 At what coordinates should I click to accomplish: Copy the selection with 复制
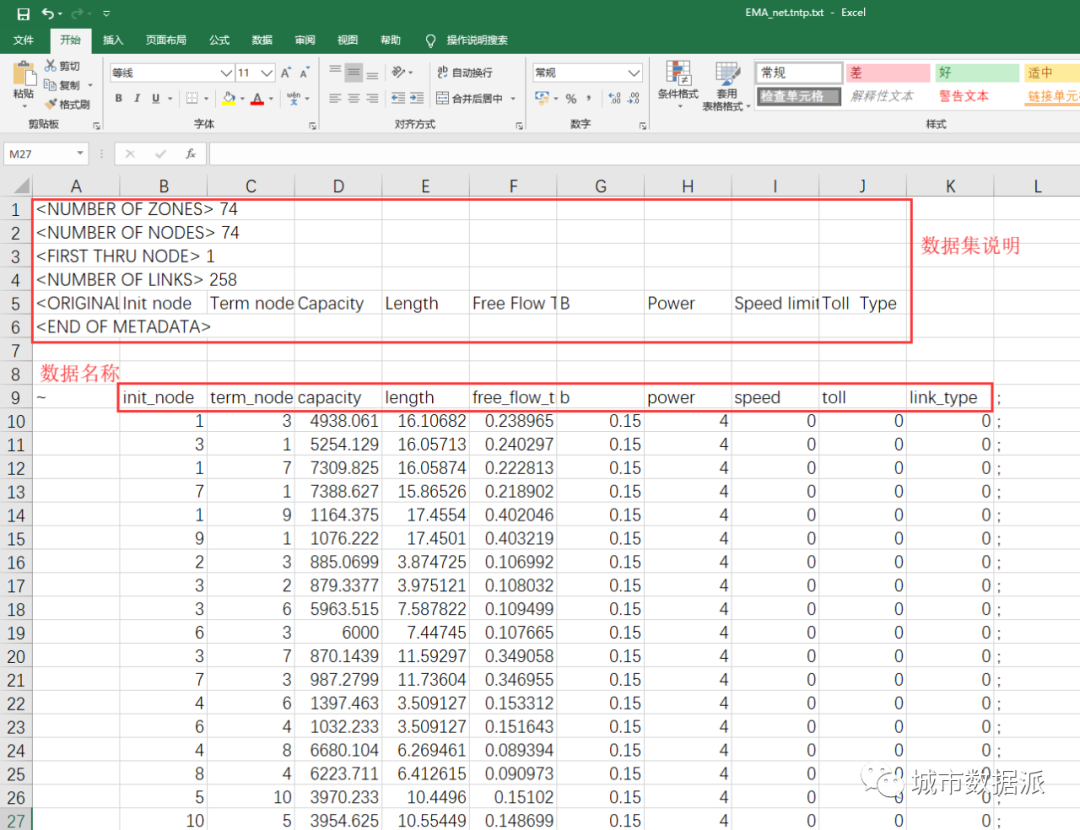pyautogui.click(x=63, y=85)
